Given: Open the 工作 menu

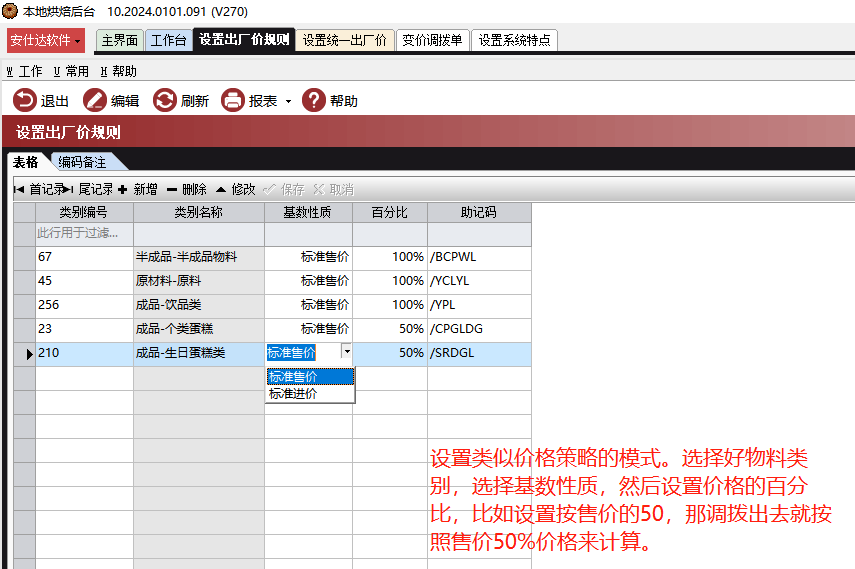Looking at the screenshot, I should coord(24,71).
